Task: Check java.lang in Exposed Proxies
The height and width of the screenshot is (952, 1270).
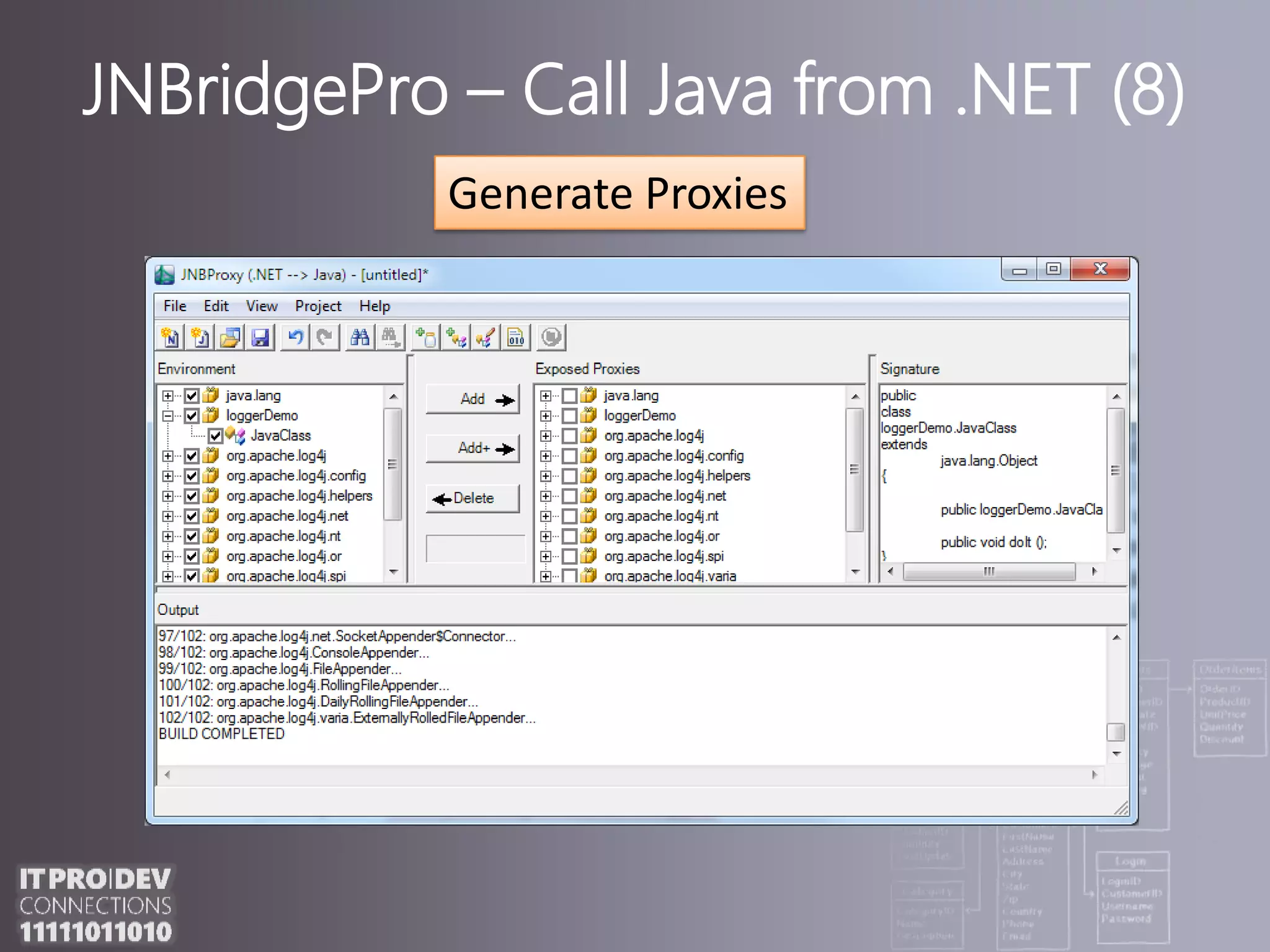Action: [x=569, y=395]
